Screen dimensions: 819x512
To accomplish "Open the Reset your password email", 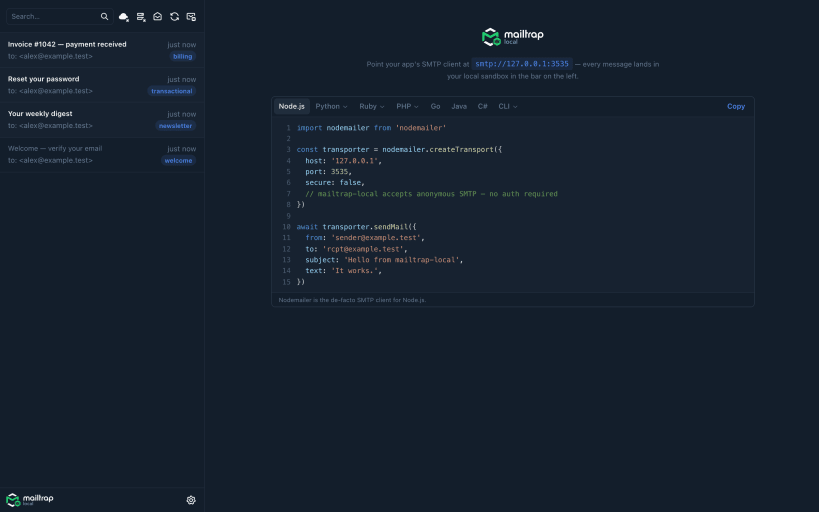I will point(102,85).
